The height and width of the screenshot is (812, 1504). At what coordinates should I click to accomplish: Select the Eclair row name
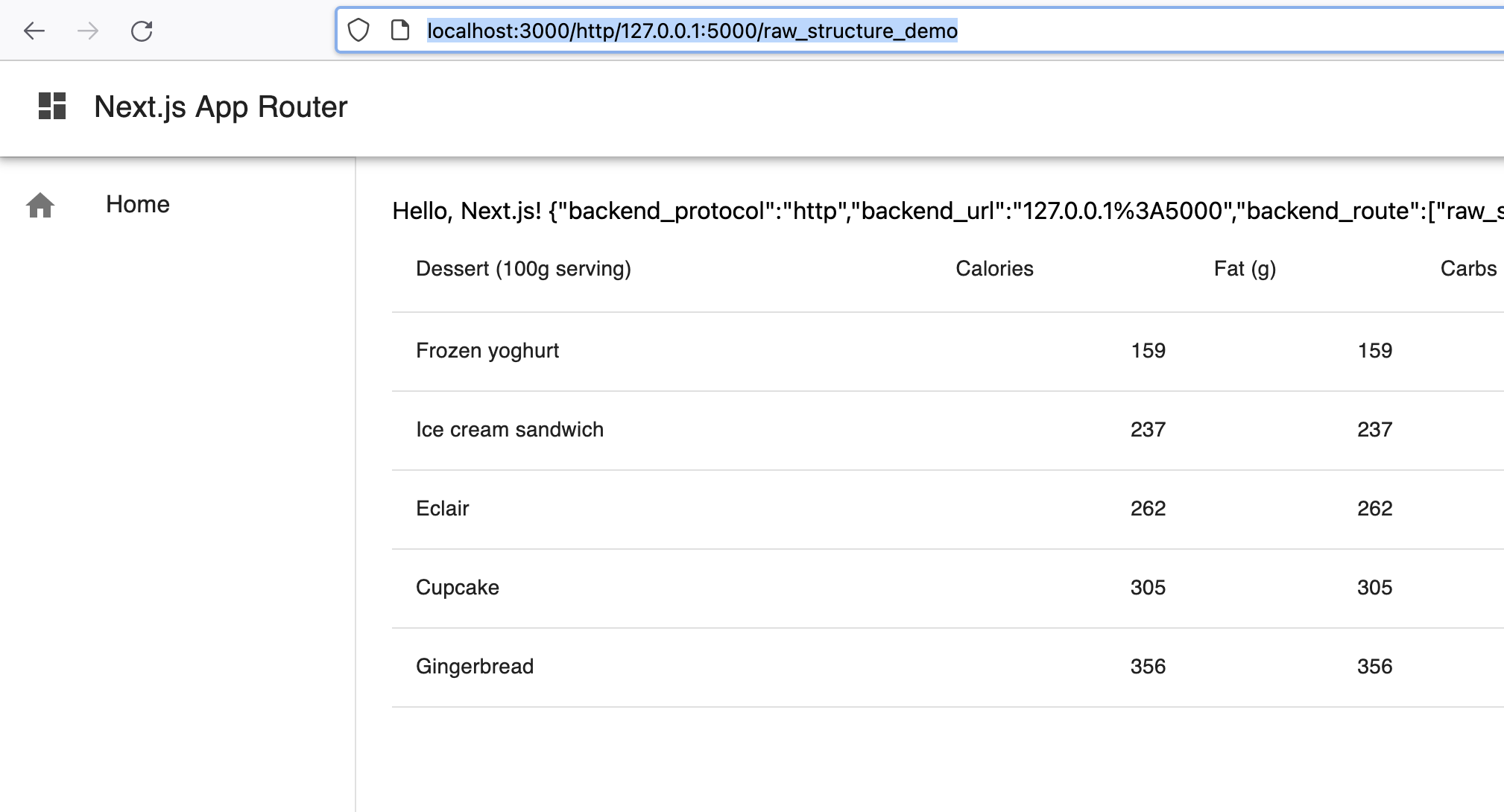[443, 509]
